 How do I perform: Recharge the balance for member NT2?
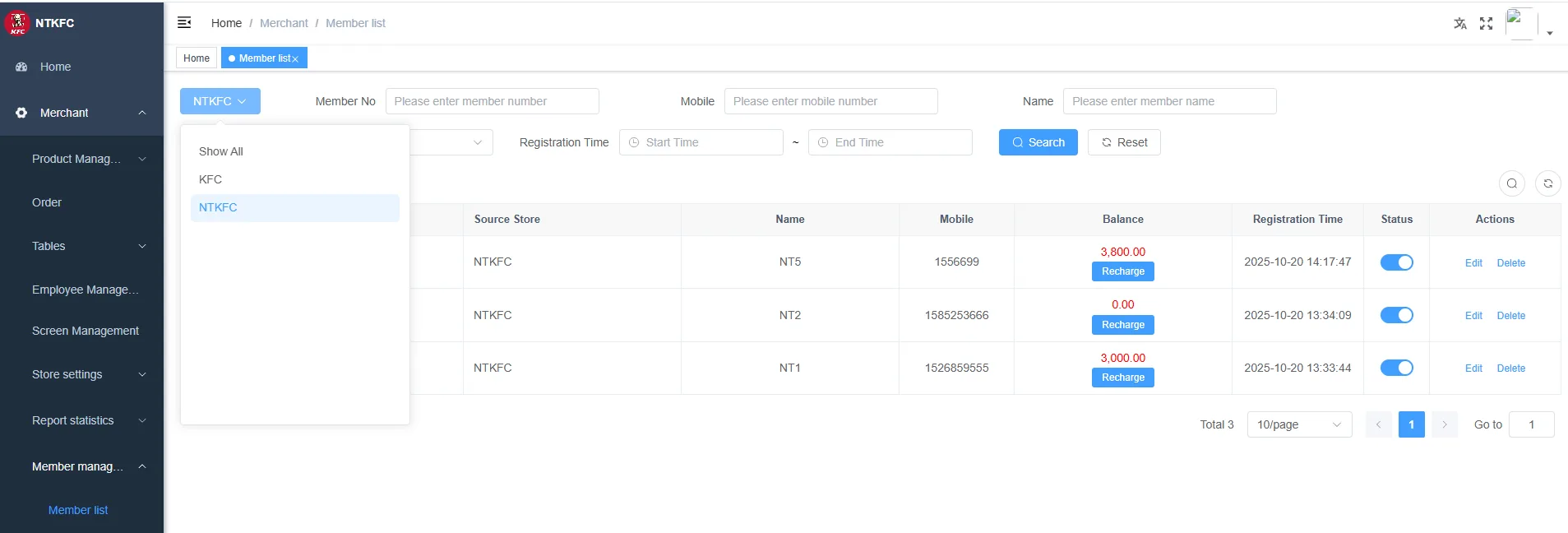coord(1122,325)
